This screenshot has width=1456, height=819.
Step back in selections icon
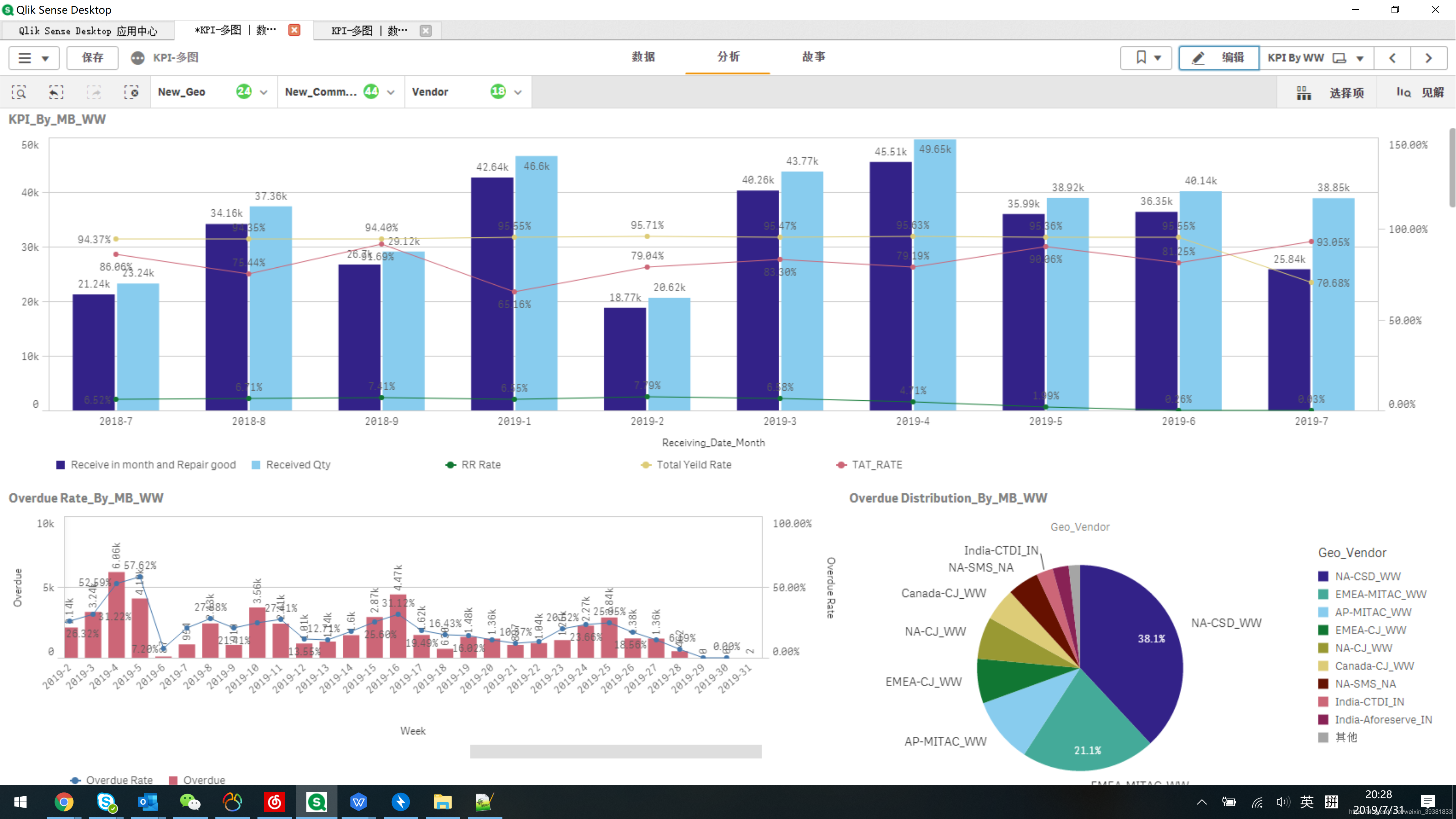pyautogui.click(x=56, y=92)
